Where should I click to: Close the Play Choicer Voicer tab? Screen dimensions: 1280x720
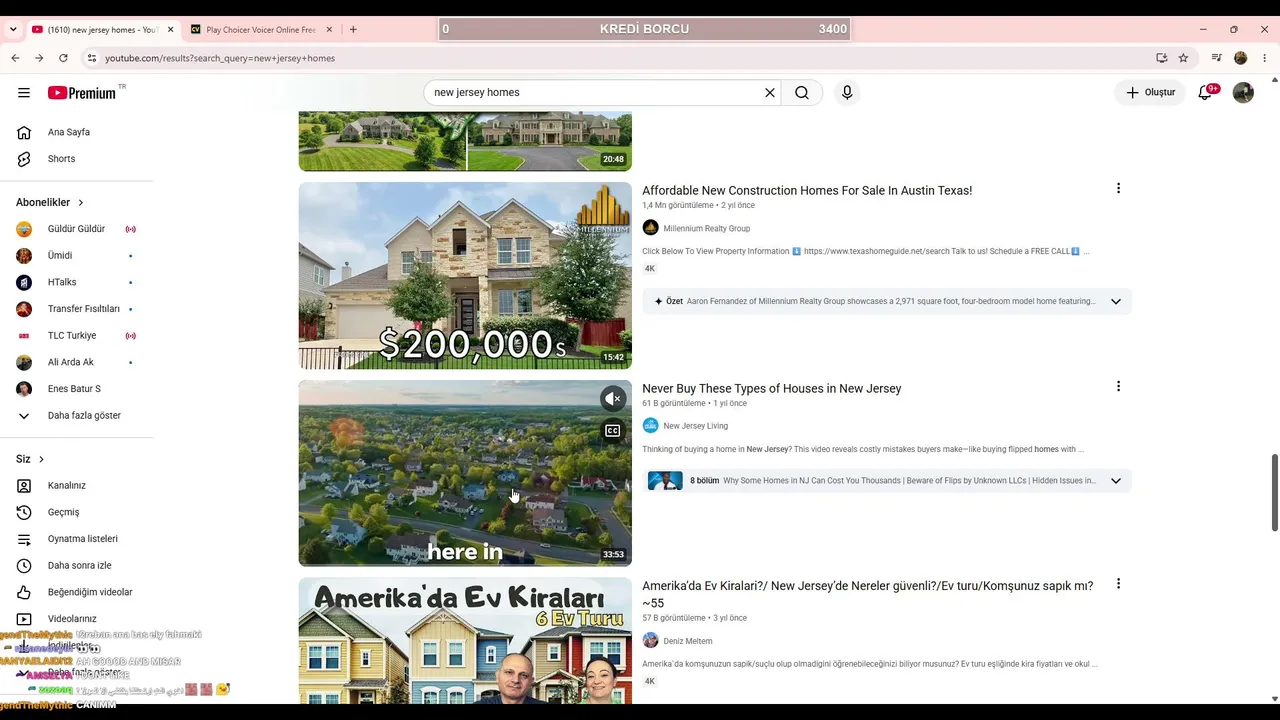[x=329, y=30]
